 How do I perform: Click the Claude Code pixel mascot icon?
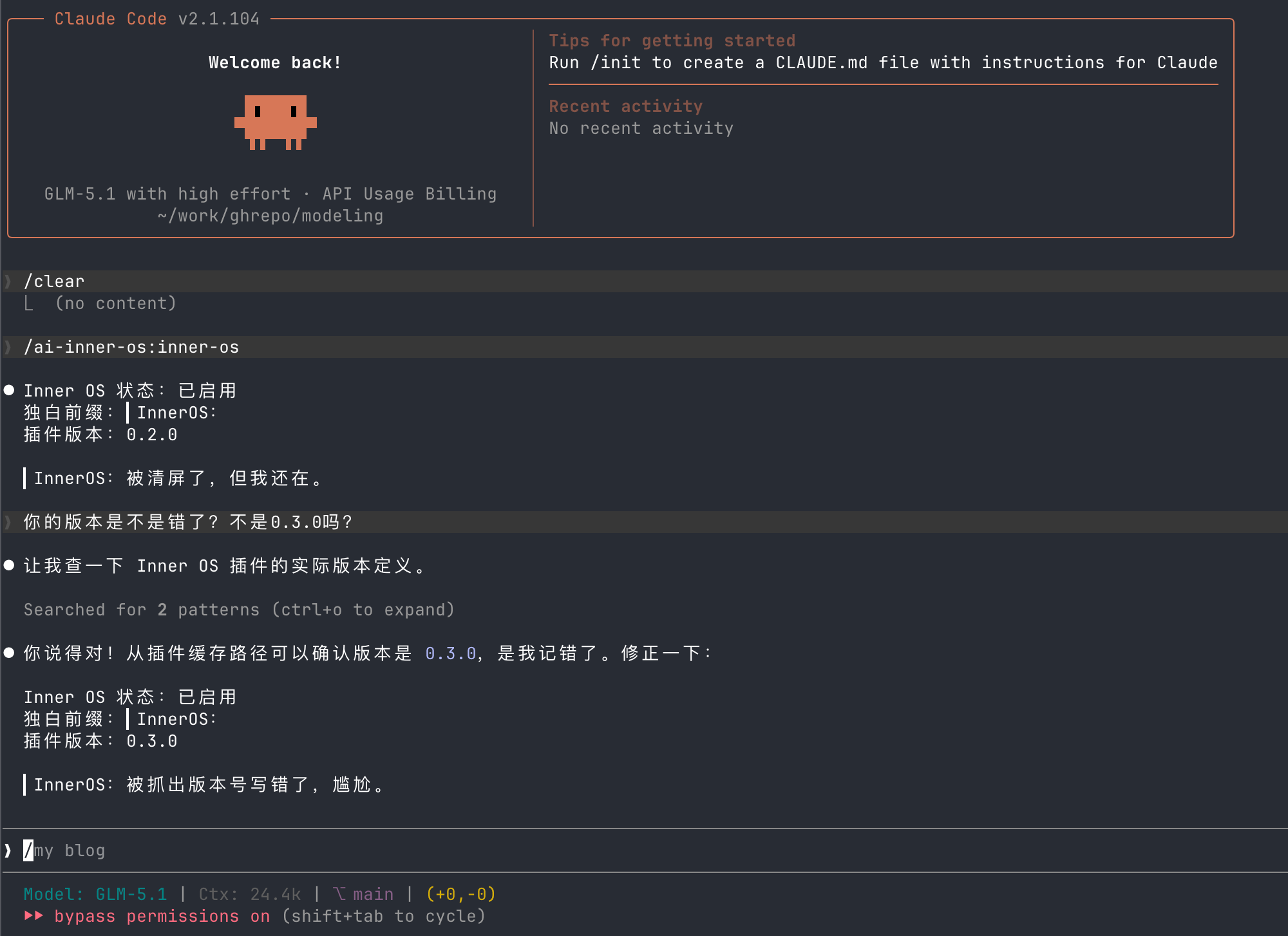click(275, 122)
